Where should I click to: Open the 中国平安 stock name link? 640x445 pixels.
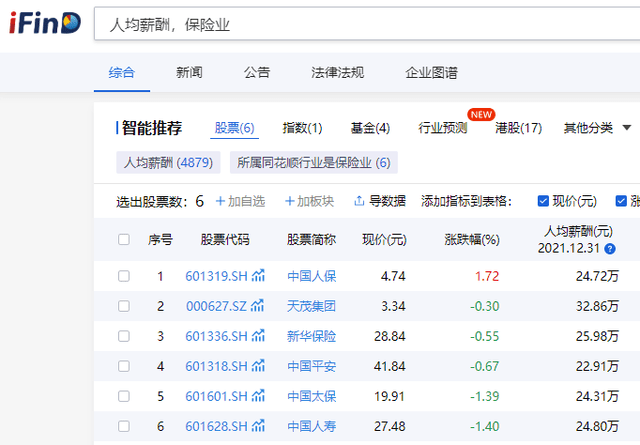(311, 366)
